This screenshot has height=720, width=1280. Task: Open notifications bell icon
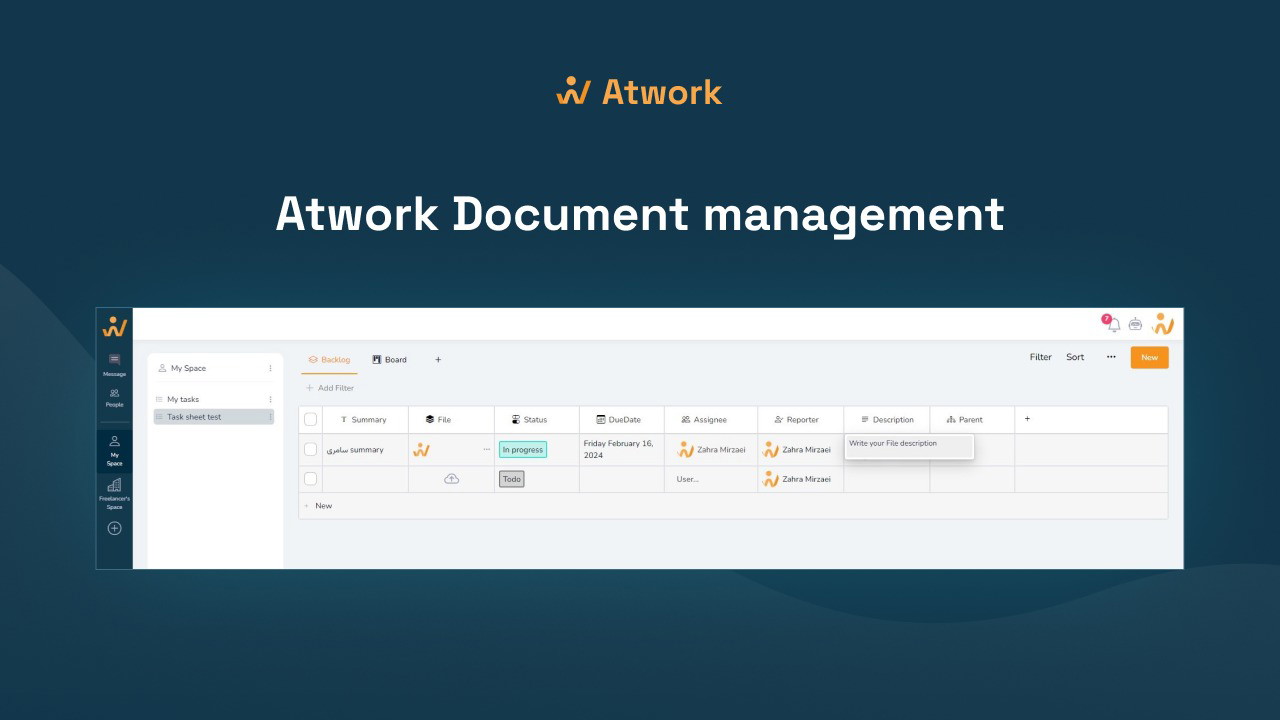pos(1112,324)
